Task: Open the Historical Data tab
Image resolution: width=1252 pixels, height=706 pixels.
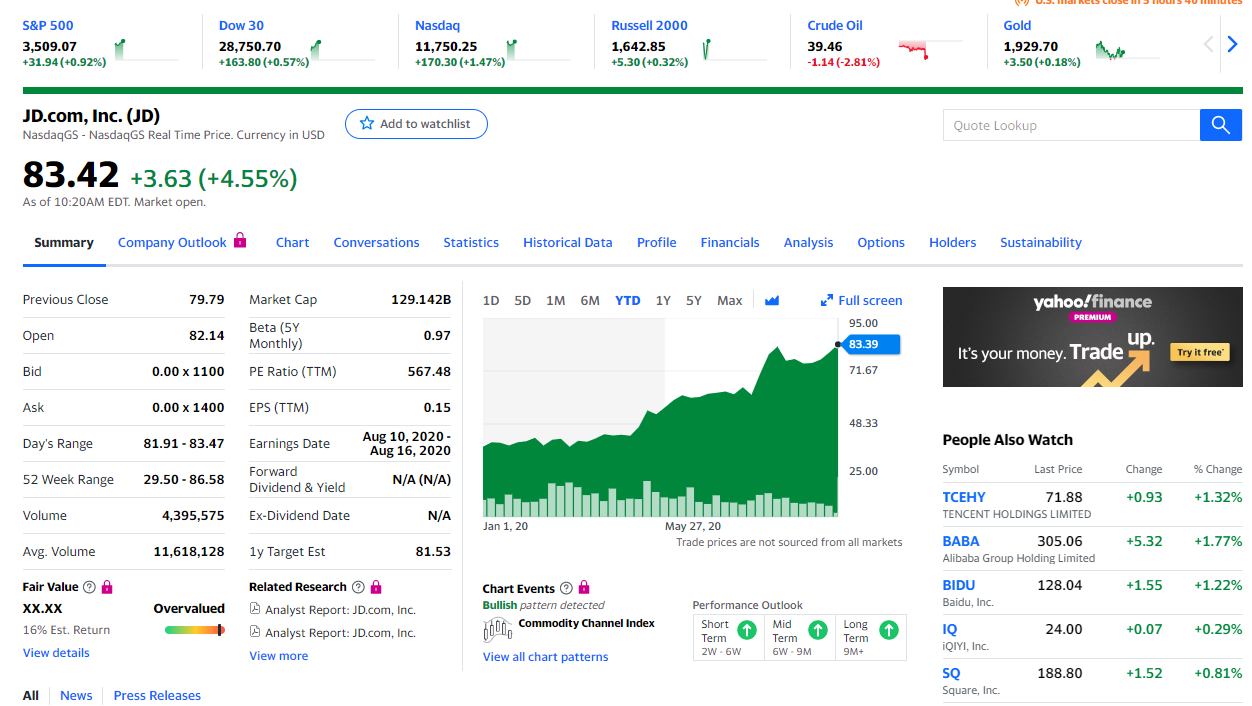Action: pyautogui.click(x=567, y=243)
